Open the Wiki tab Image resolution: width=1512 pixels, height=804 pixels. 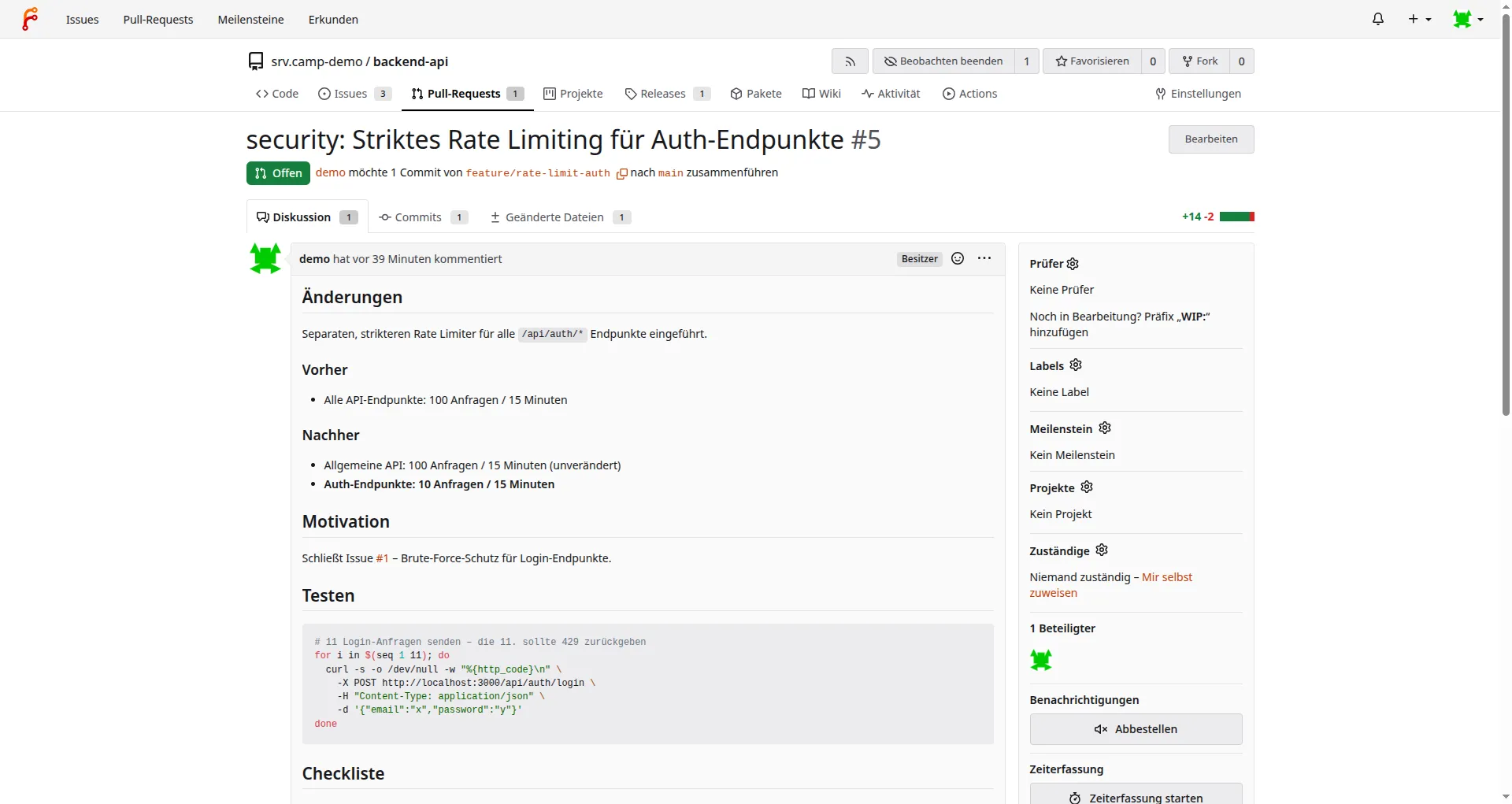(x=821, y=94)
